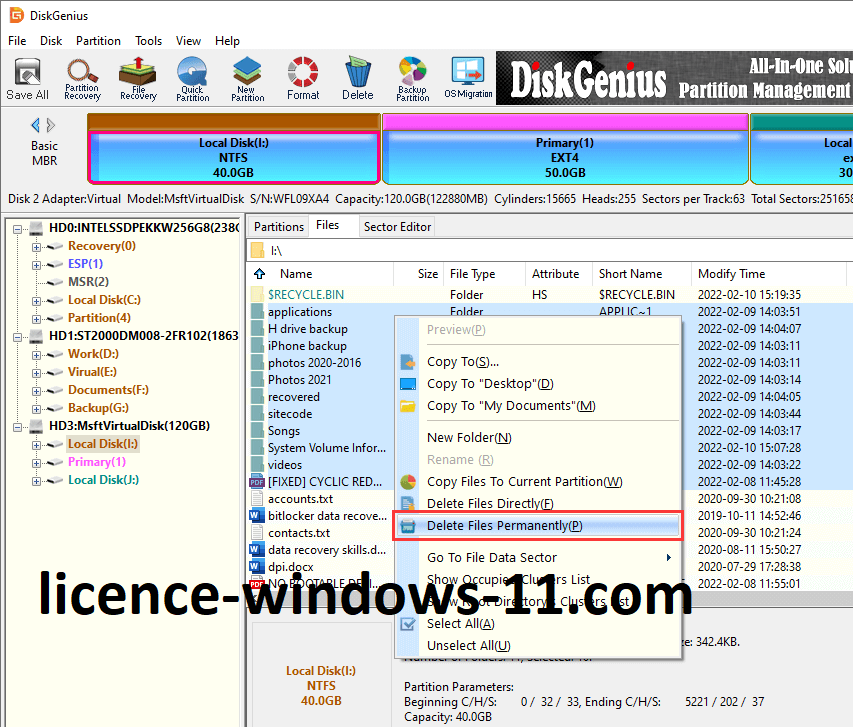Click the Format toolbar icon

[303, 79]
